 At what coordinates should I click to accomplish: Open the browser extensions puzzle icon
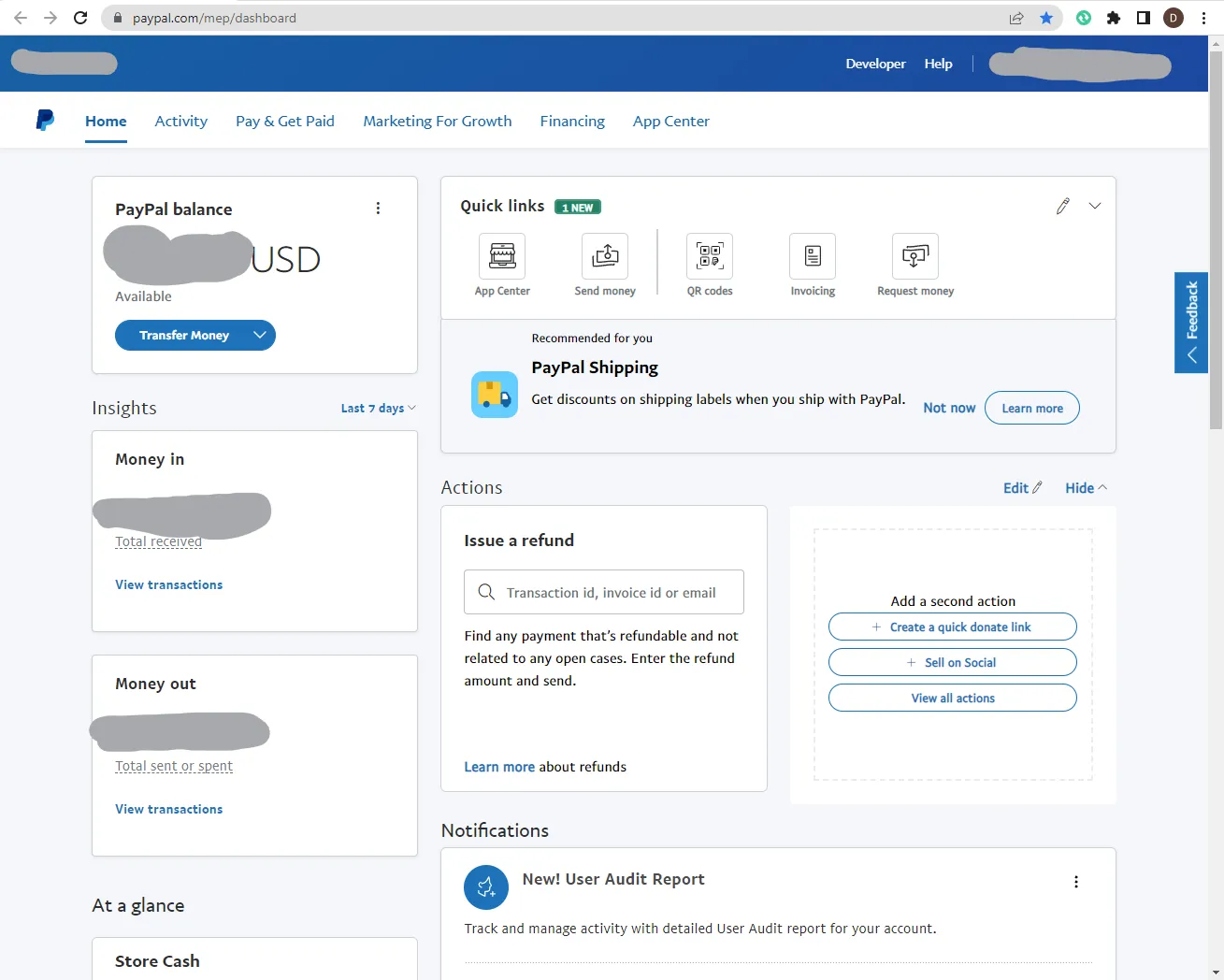click(1114, 18)
